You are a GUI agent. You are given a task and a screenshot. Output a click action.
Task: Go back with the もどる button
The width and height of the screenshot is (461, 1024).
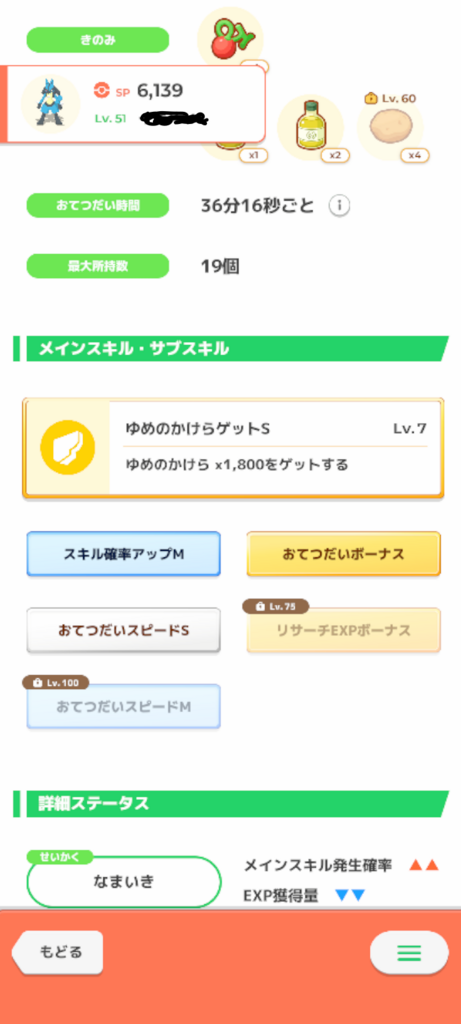[60, 952]
